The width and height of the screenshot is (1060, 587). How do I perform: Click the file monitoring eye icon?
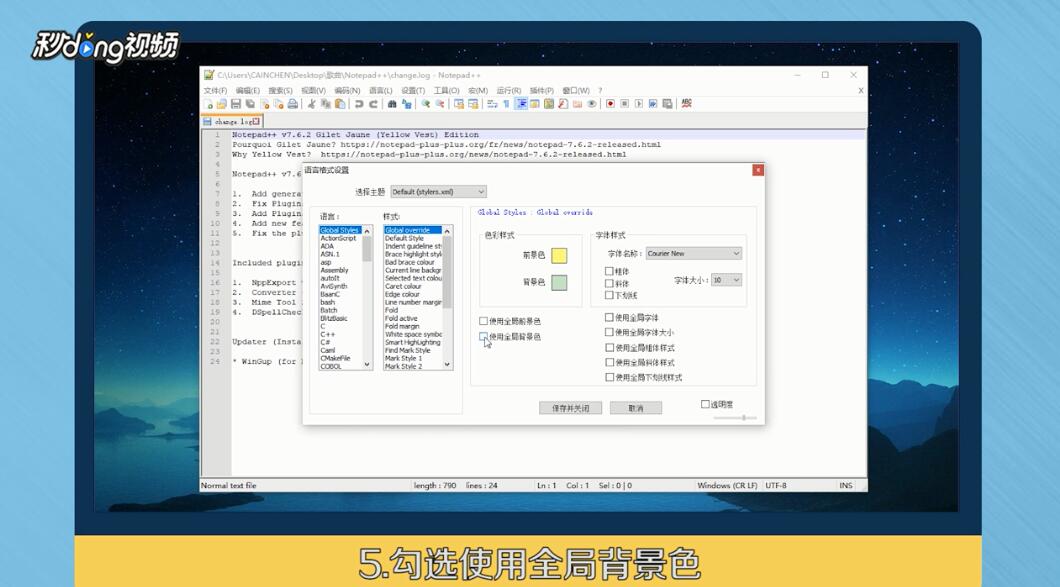592,104
